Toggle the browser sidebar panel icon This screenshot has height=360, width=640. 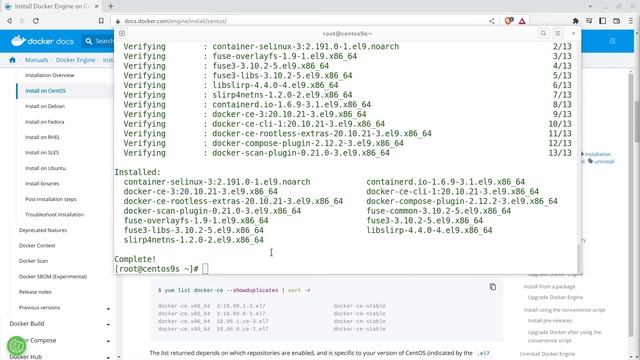[x=602, y=21]
